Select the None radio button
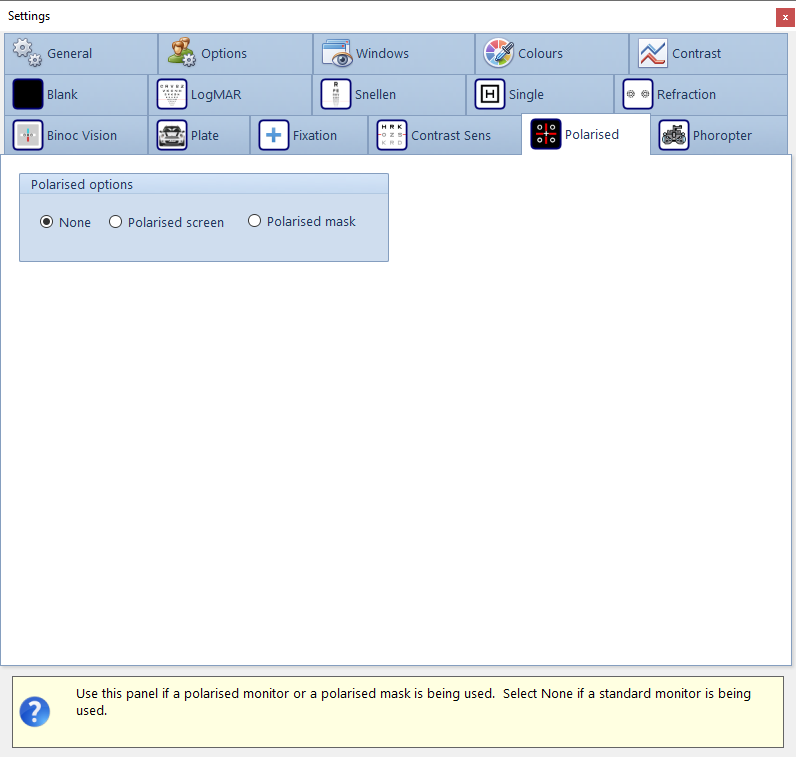Viewport: 796px width, 757px height. coord(46,222)
